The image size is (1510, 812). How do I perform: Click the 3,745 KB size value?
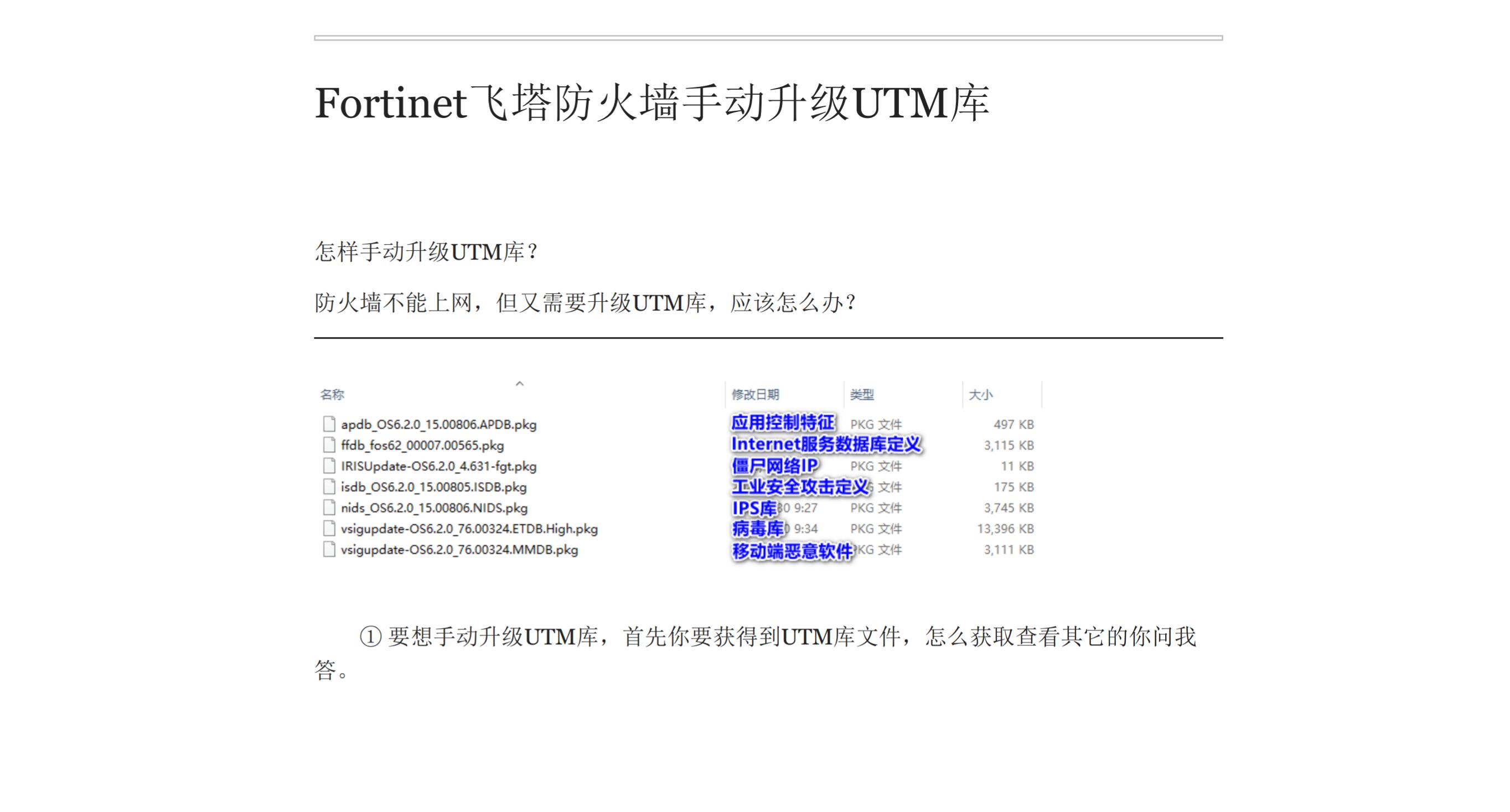click(x=1009, y=508)
